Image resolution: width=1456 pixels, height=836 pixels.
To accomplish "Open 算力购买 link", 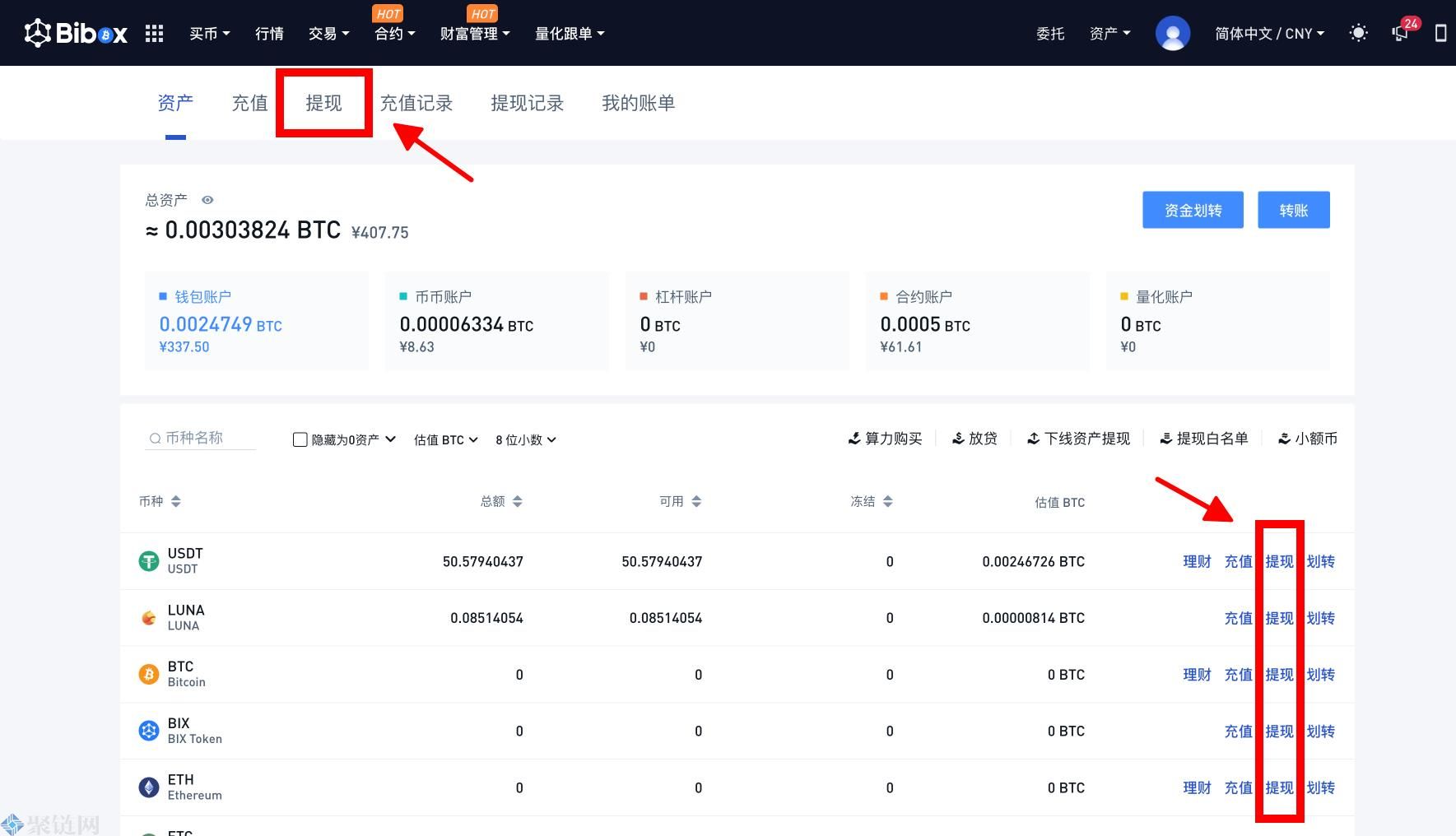I will coord(885,439).
